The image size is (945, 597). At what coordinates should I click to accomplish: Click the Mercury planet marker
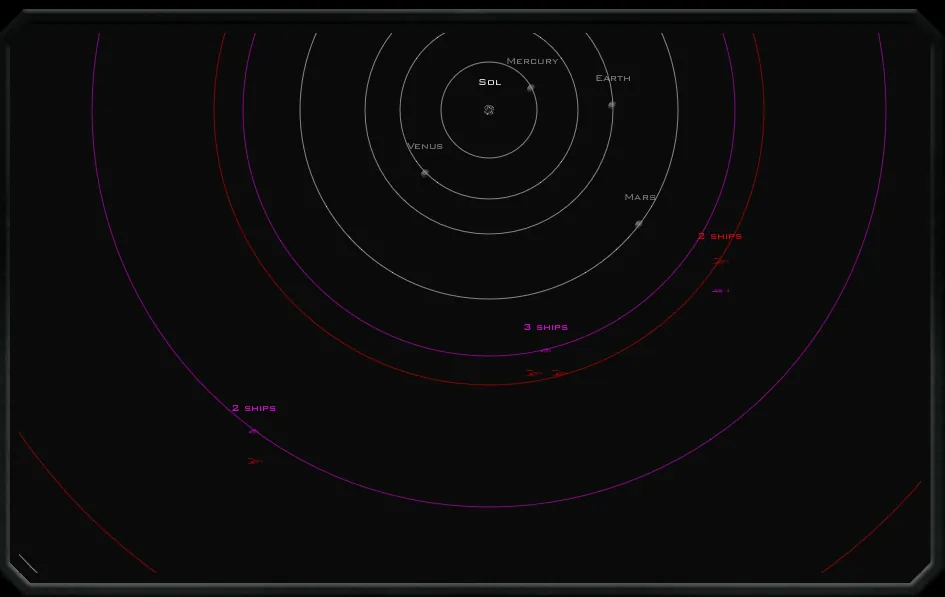tap(531, 87)
